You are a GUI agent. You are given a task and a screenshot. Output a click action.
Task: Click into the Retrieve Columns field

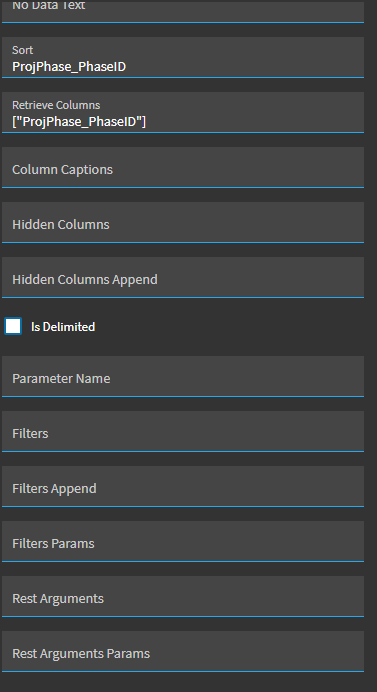183,112
